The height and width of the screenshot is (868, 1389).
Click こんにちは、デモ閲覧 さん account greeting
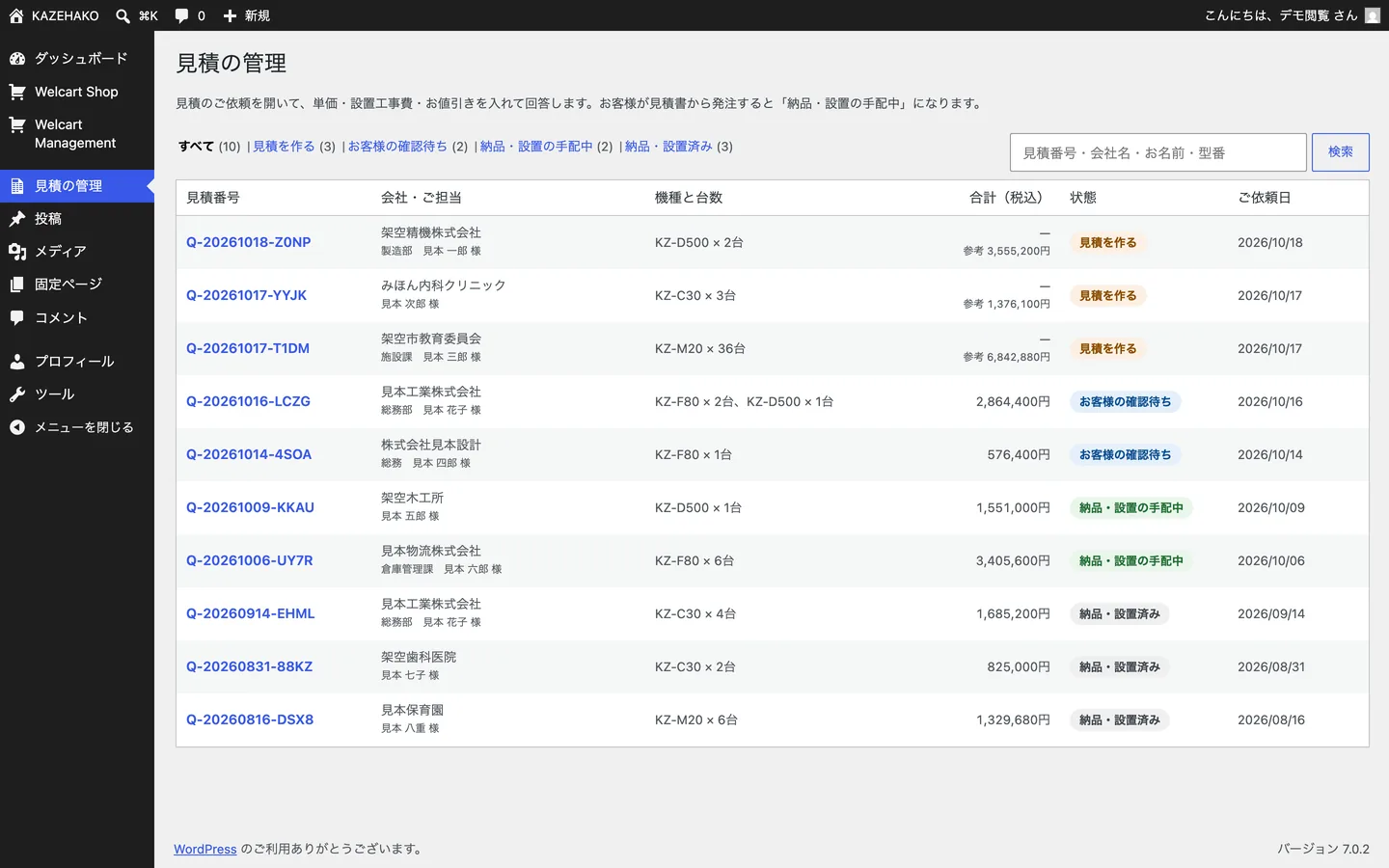pyautogui.click(x=1281, y=15)
